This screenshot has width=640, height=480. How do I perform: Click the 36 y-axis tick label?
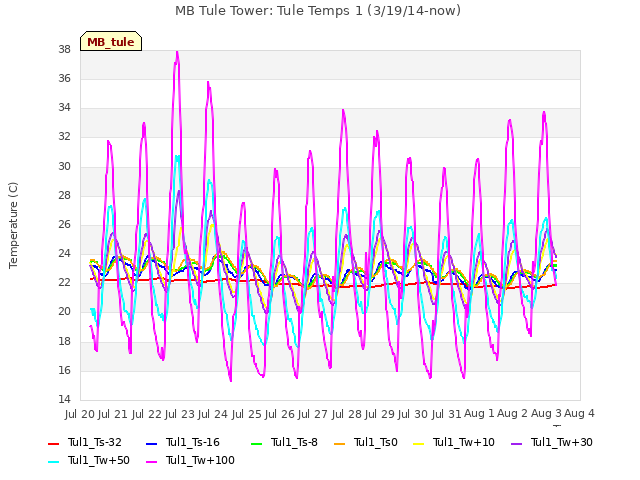[x=64, y=78]
